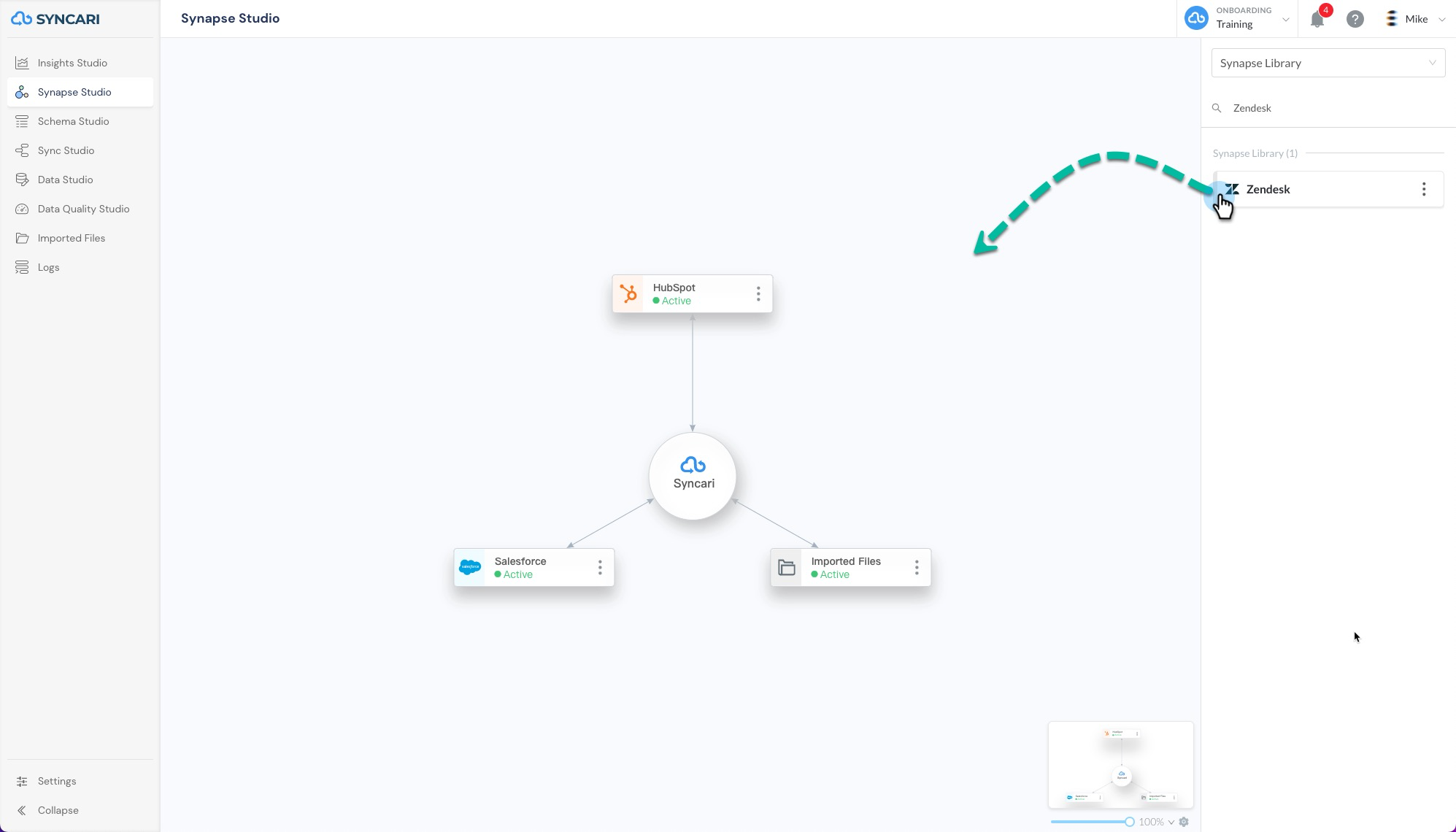Click the Settings sliders icon
The image size is (1456, 832).
pos(22,781)
